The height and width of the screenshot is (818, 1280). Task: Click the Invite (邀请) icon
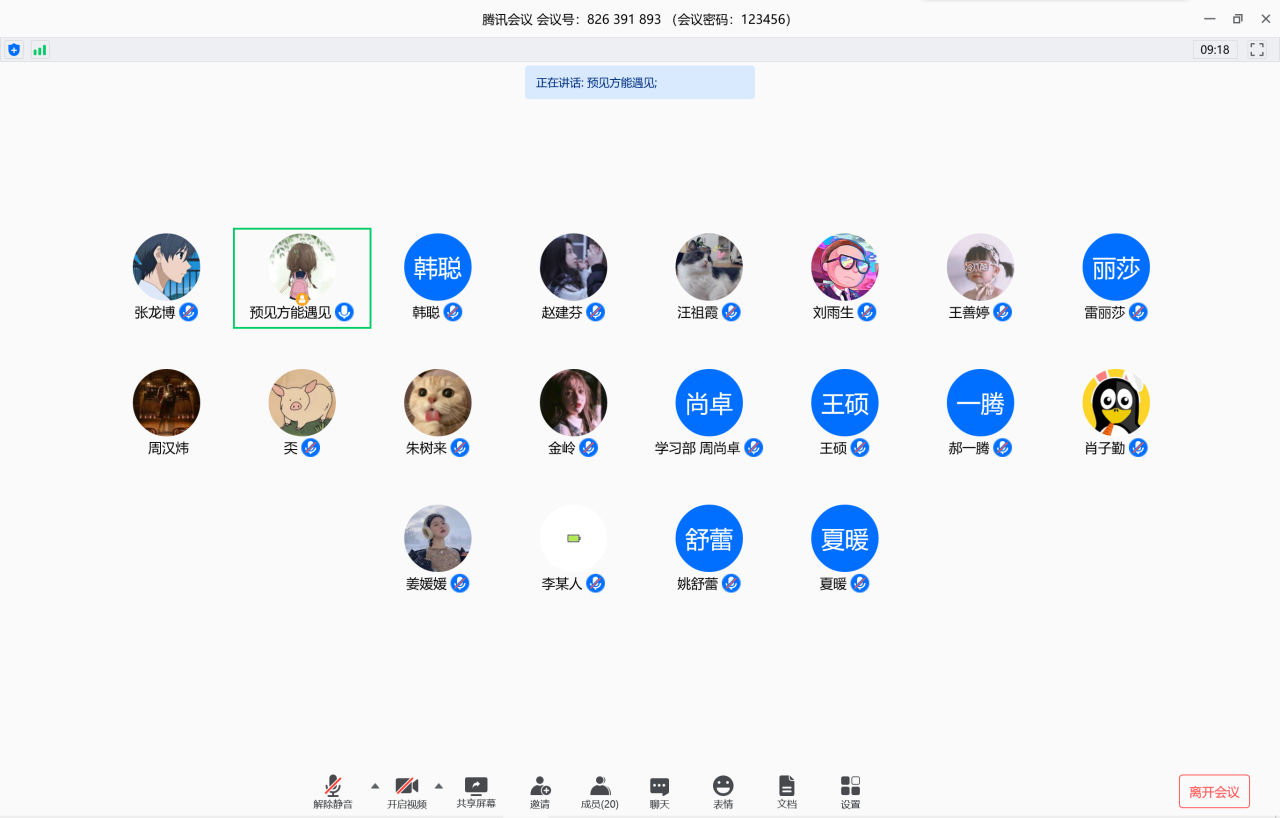click(540, 791)
